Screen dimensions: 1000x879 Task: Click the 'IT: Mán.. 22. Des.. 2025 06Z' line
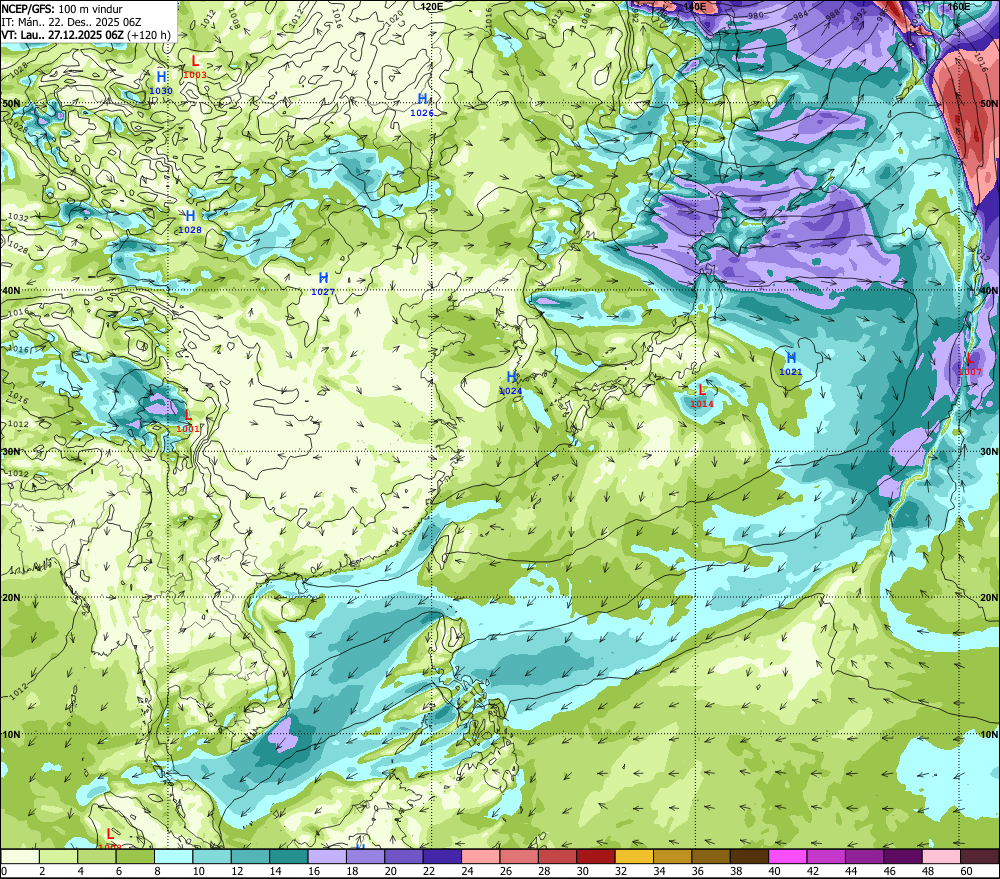71,22
